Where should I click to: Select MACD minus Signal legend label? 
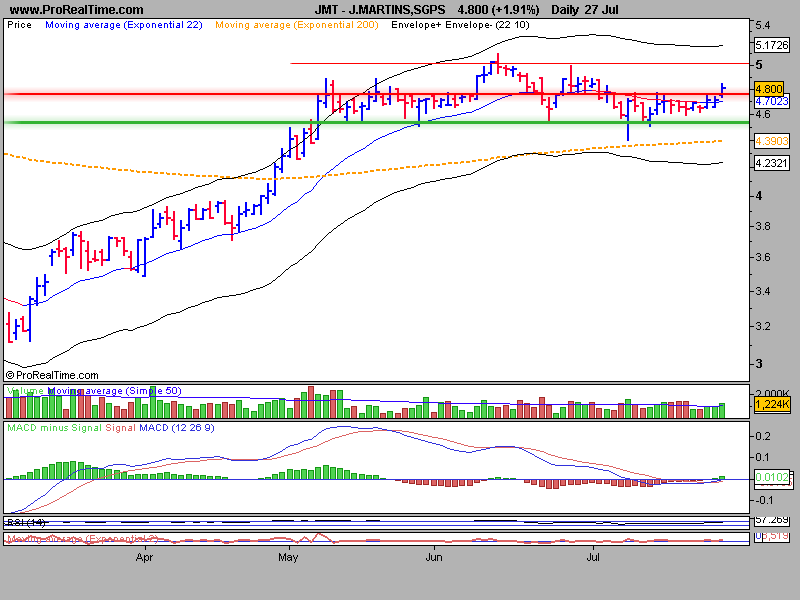pyautogui.click(x=55, y=428)
